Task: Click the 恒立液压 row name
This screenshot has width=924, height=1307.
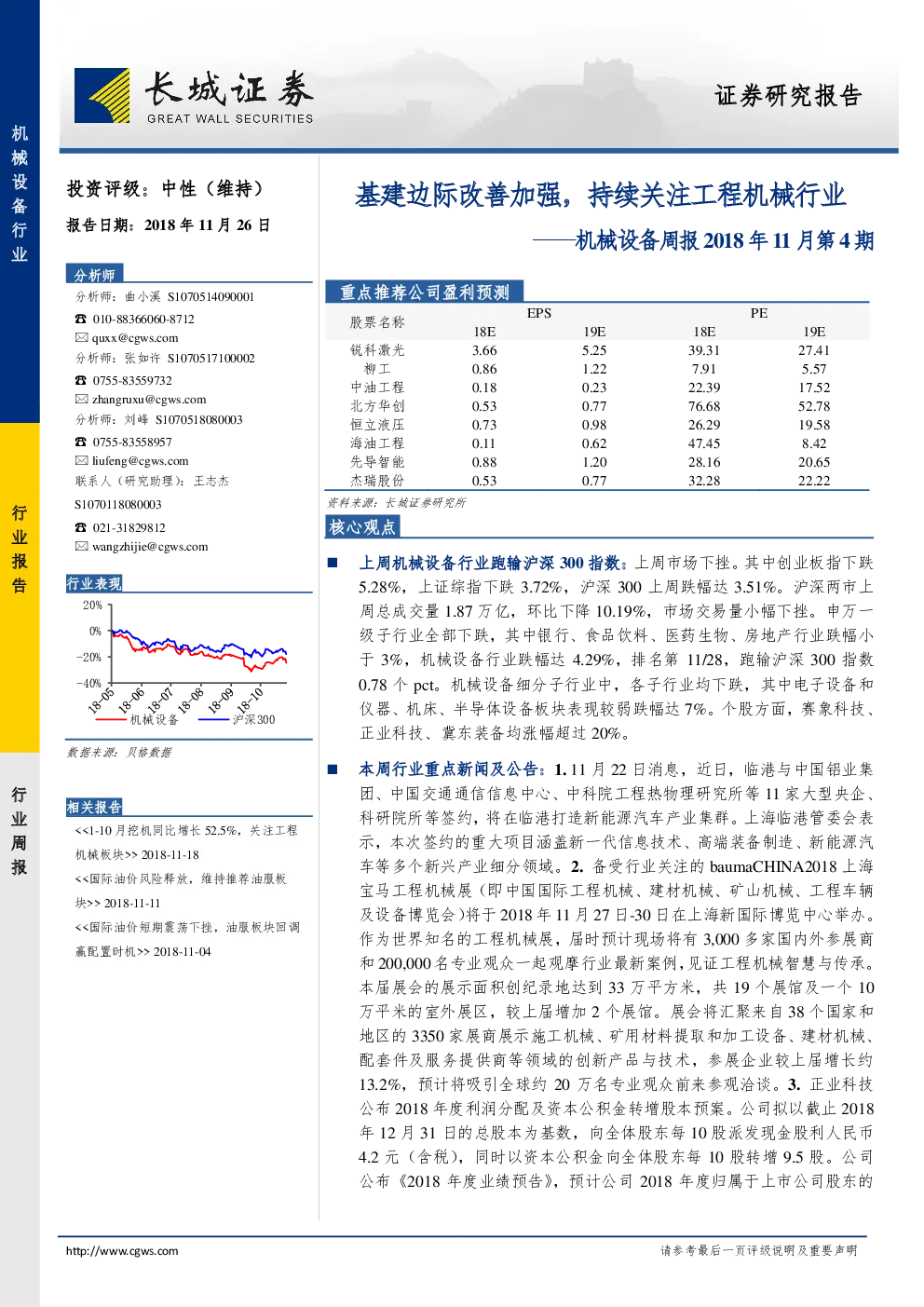Action: (x=377, y=425)
